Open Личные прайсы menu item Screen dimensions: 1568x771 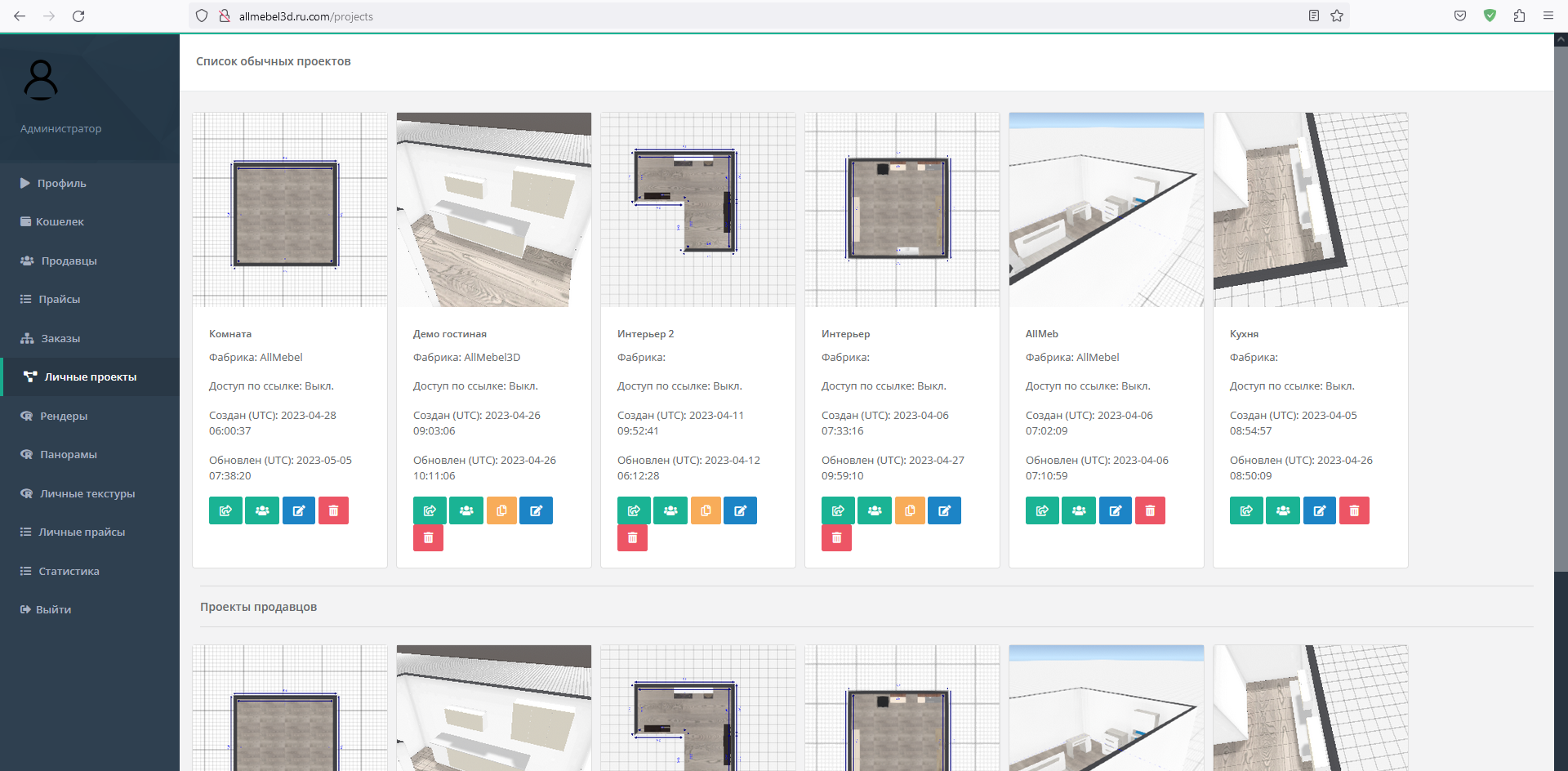[90, 532]
